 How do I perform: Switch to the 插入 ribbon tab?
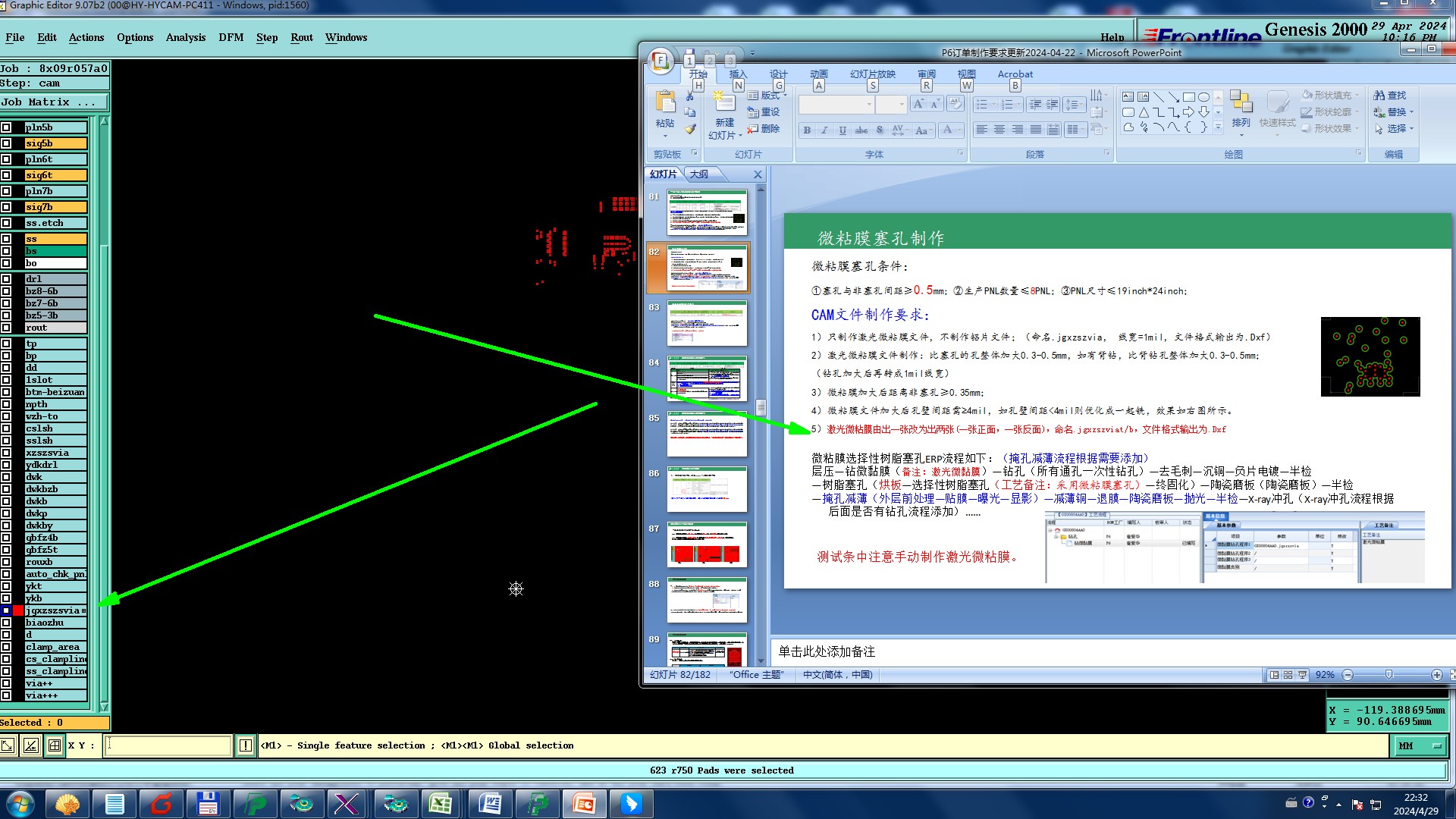click(737, 74)
